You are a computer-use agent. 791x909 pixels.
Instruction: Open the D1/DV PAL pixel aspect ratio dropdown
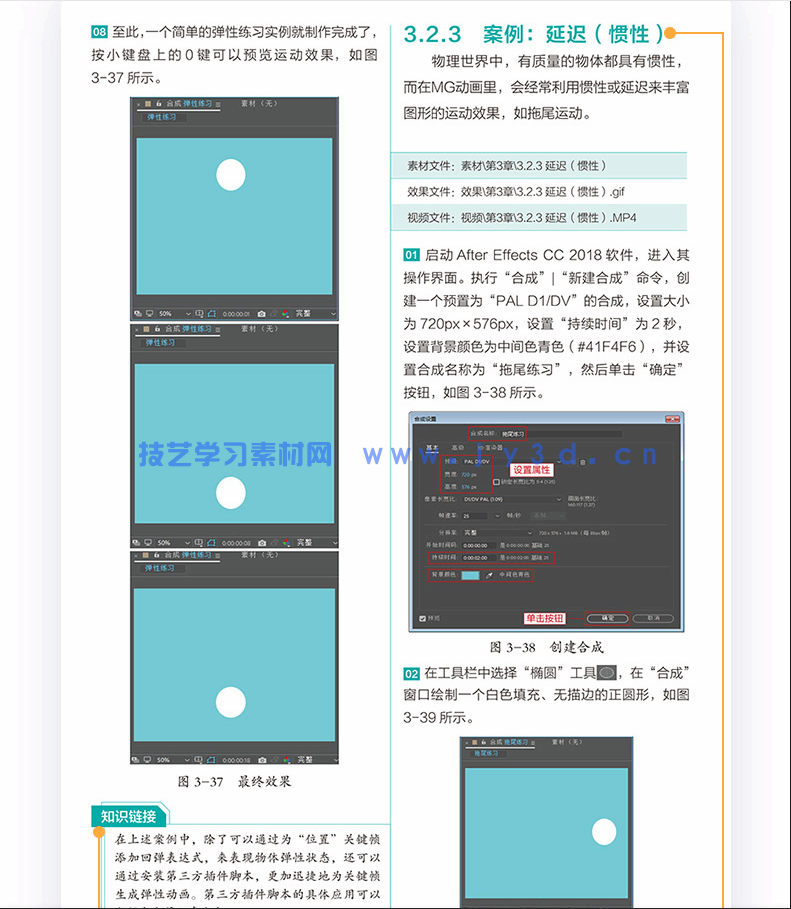pyautogui.click(x=512, y=499)
